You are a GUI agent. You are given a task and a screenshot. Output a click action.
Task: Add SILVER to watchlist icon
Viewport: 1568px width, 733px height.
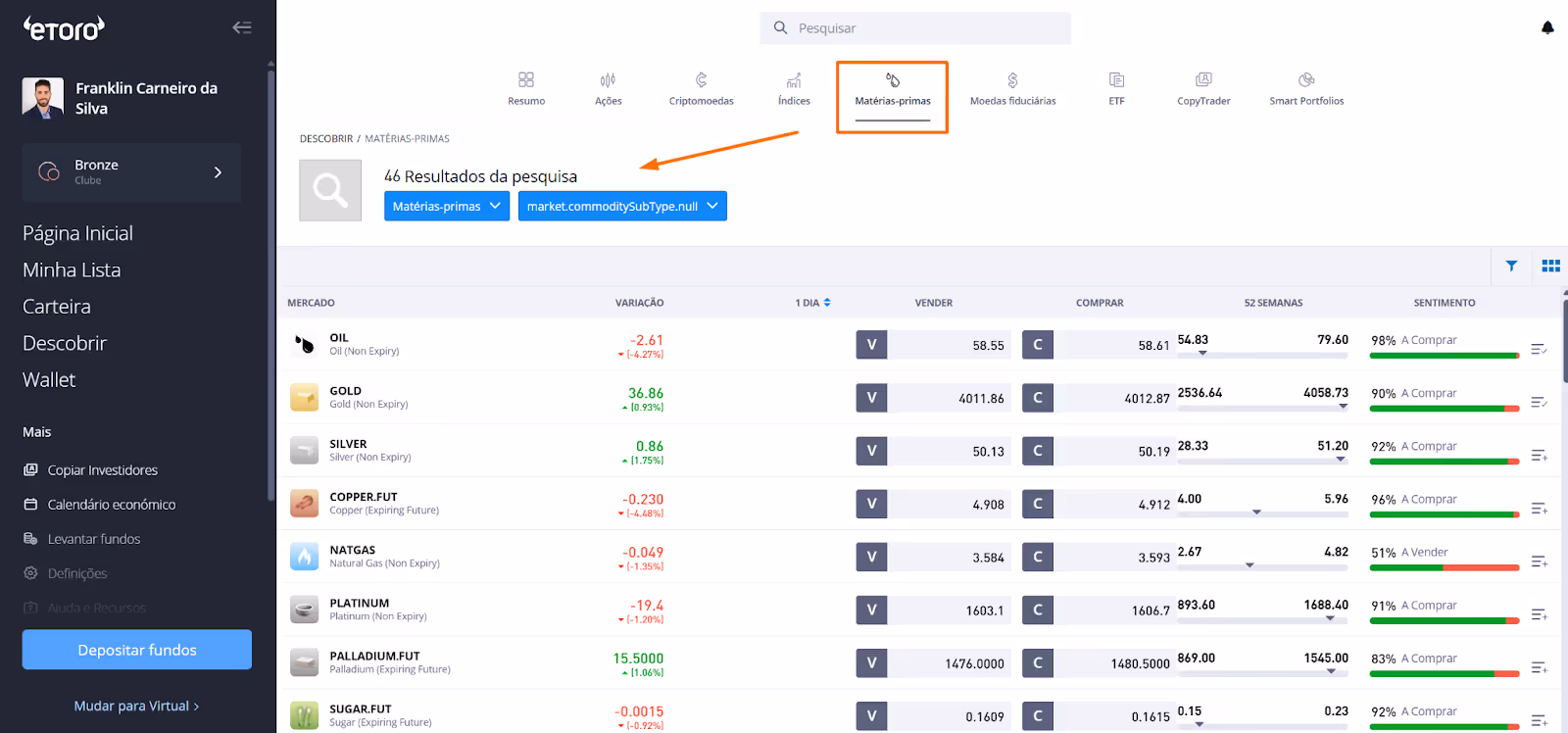(1539, 455)
